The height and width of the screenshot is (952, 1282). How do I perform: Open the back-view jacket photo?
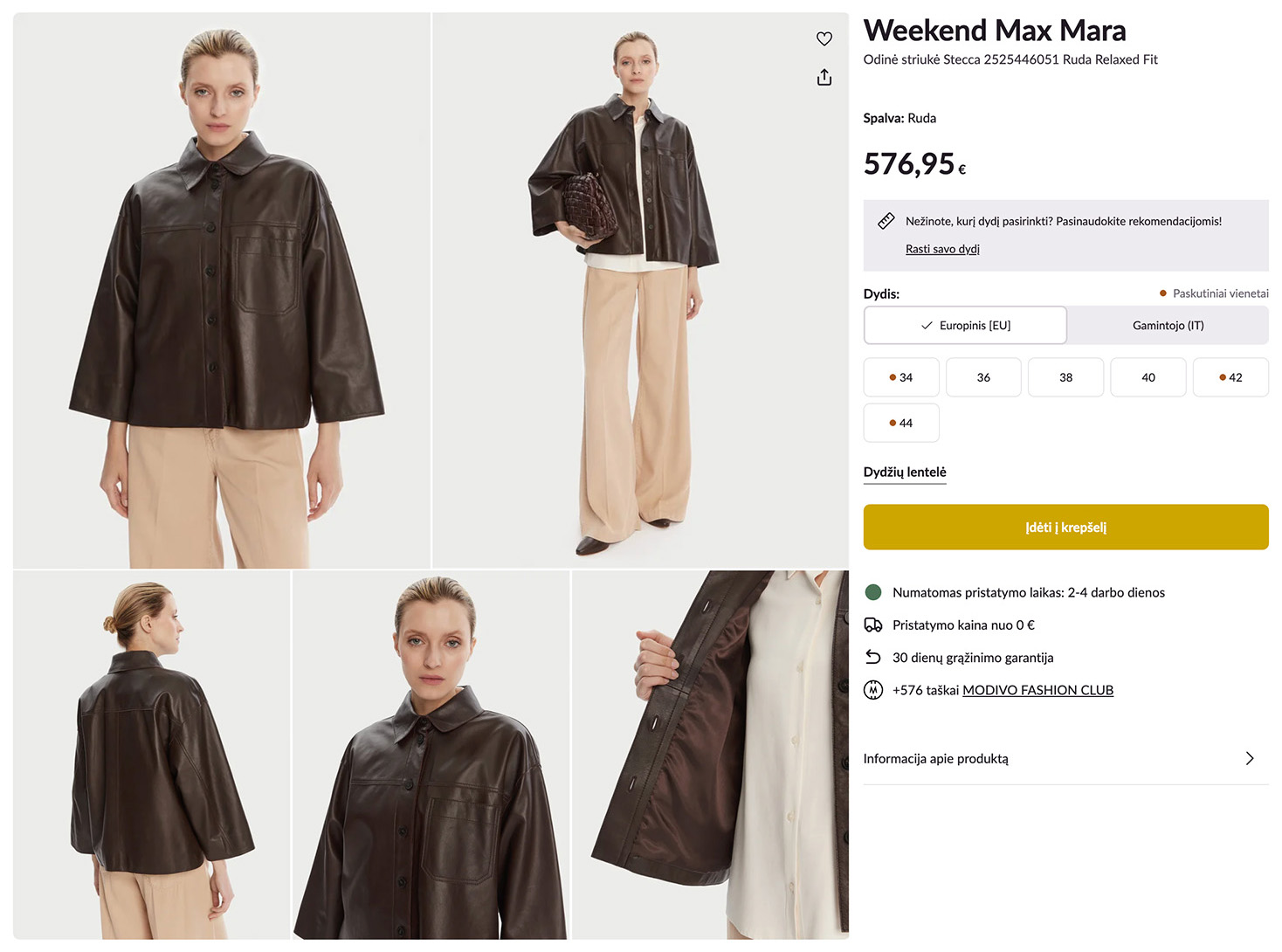152,755
